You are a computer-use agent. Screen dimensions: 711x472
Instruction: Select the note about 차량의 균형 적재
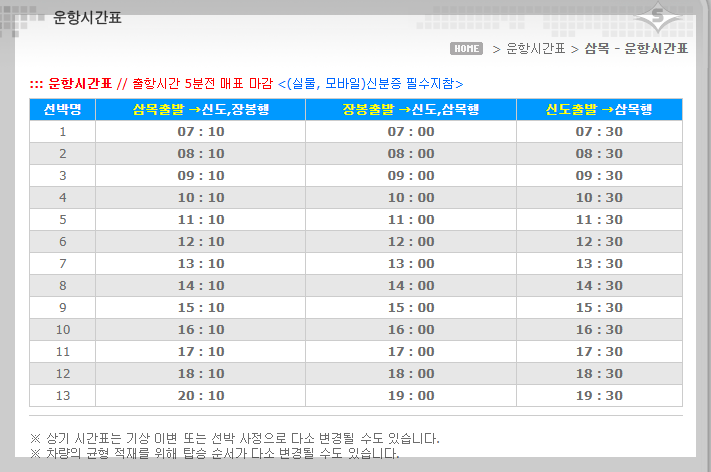(x=214, y=453)
